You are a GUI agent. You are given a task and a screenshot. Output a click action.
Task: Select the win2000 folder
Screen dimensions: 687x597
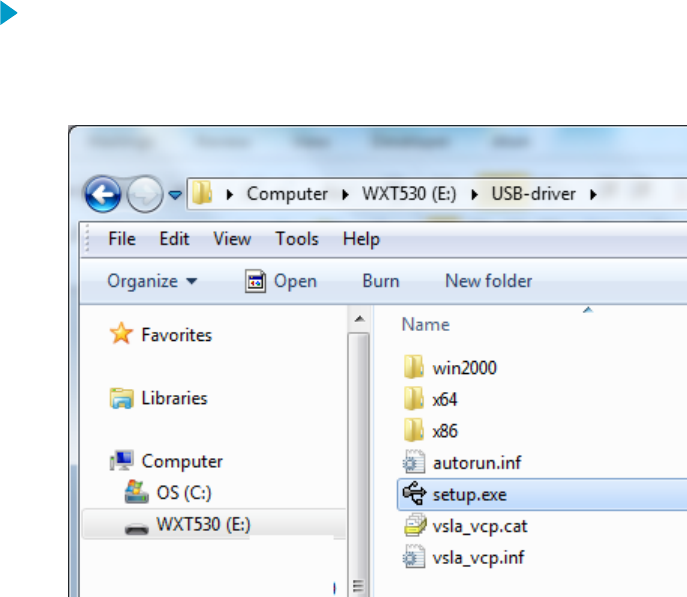pos(464,368)
